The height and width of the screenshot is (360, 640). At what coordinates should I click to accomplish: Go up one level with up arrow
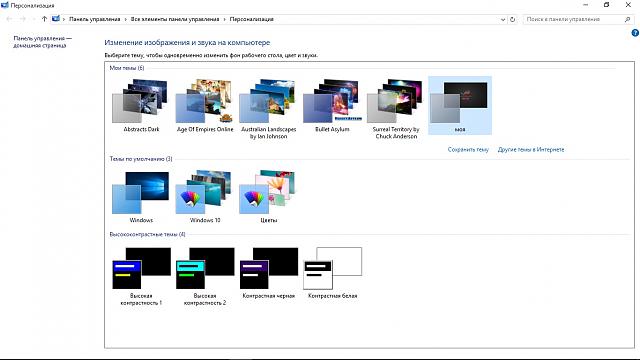pyautogui.click(x=44, y=19)
